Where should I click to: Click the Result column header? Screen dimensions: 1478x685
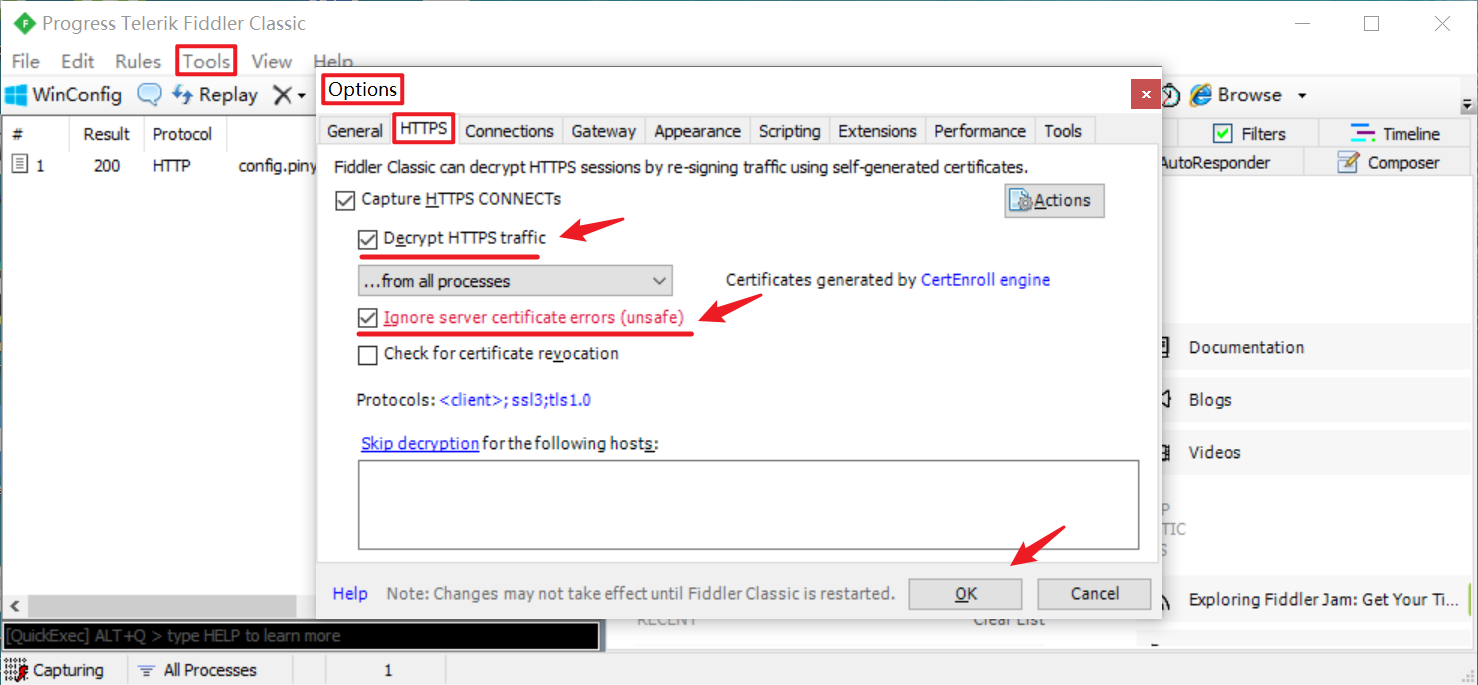tap(106, 134)
